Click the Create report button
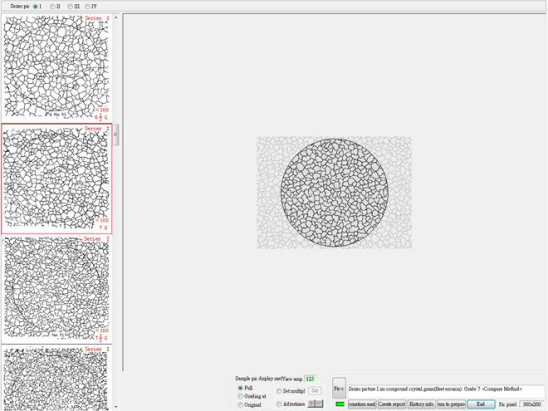 click(392, 404)
